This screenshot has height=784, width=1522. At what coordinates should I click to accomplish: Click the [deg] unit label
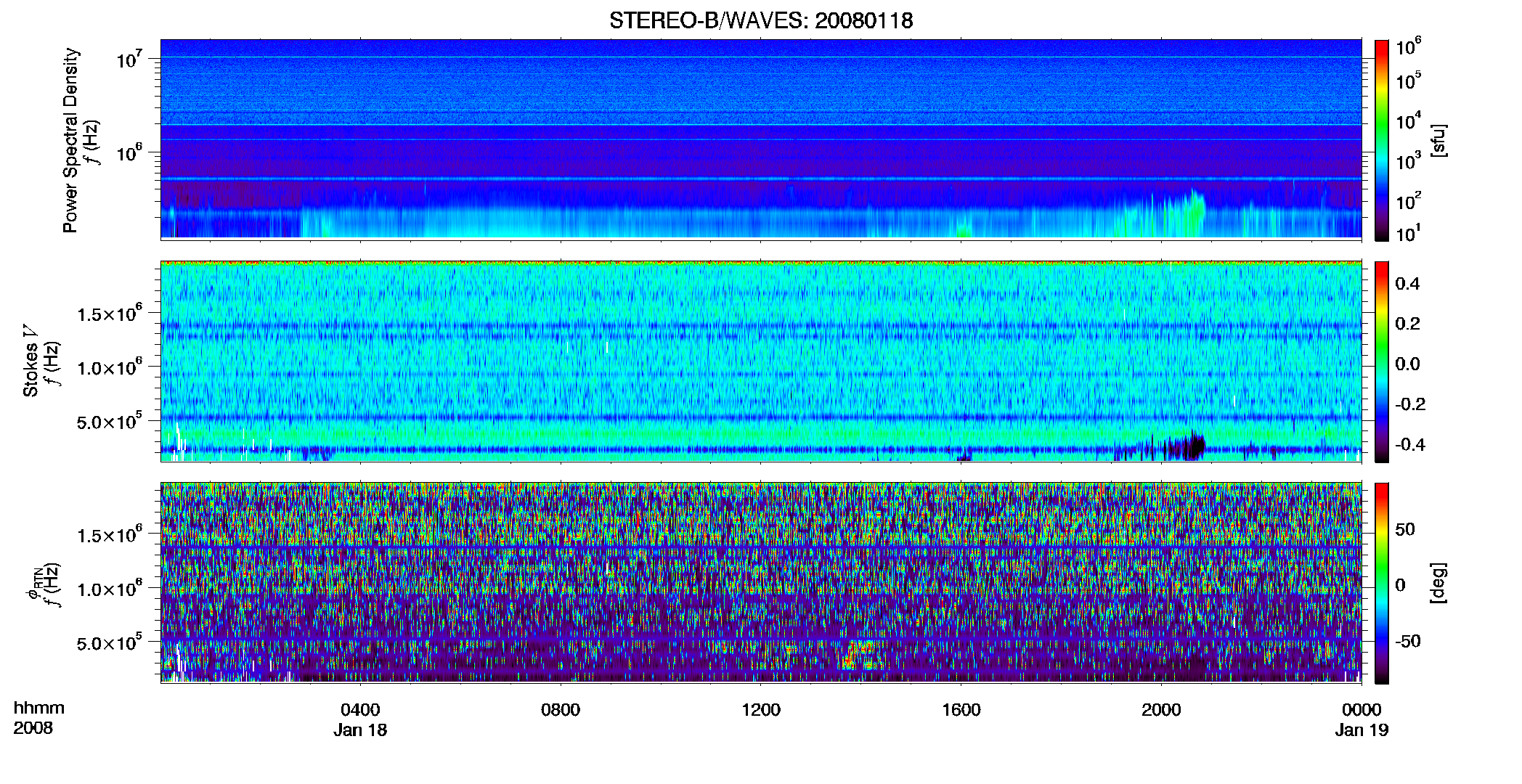point(1438,583)
